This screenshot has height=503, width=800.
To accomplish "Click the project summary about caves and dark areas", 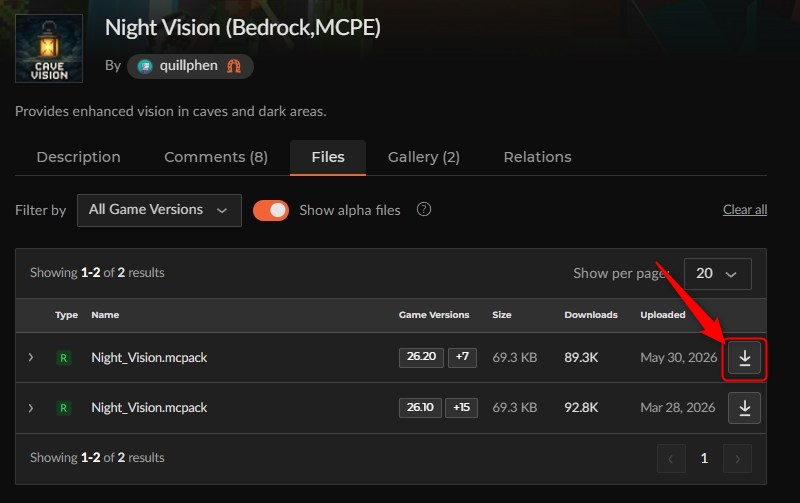I will coord(170,111).
